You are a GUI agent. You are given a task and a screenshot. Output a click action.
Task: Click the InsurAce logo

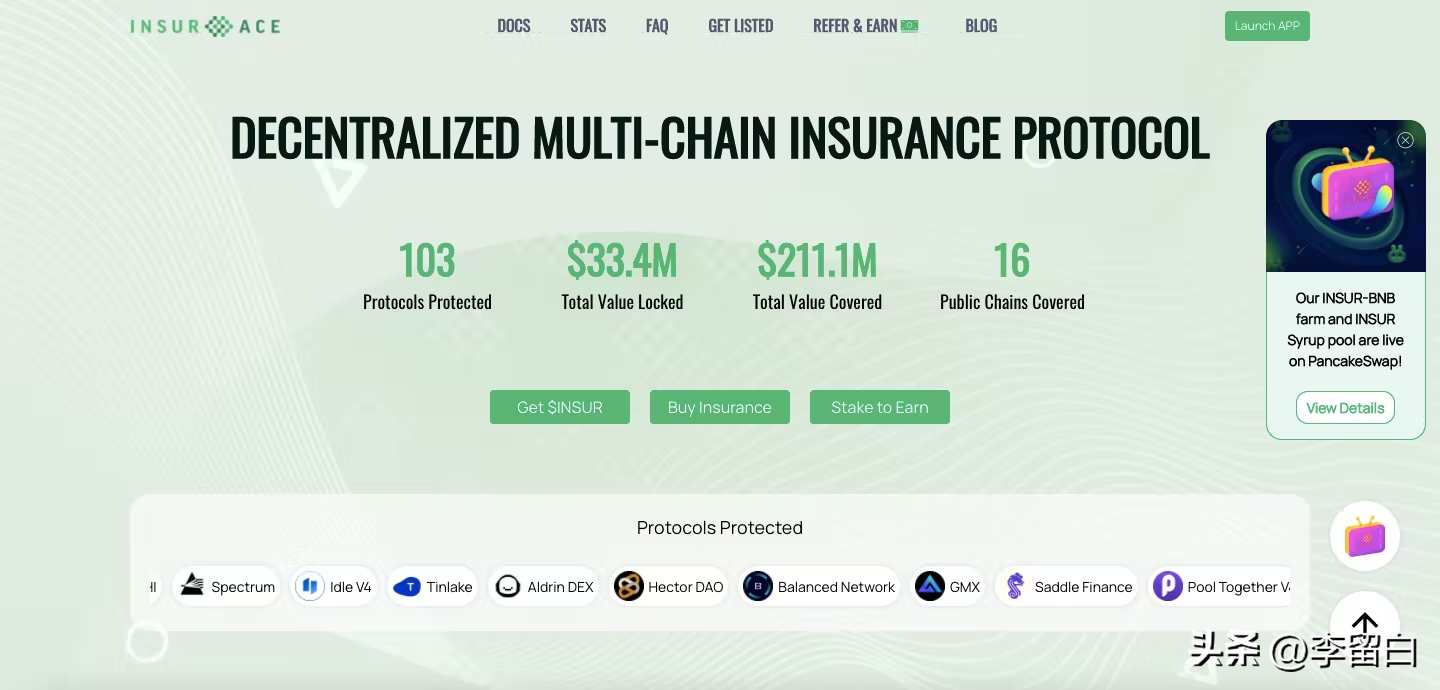coord(205,26)
